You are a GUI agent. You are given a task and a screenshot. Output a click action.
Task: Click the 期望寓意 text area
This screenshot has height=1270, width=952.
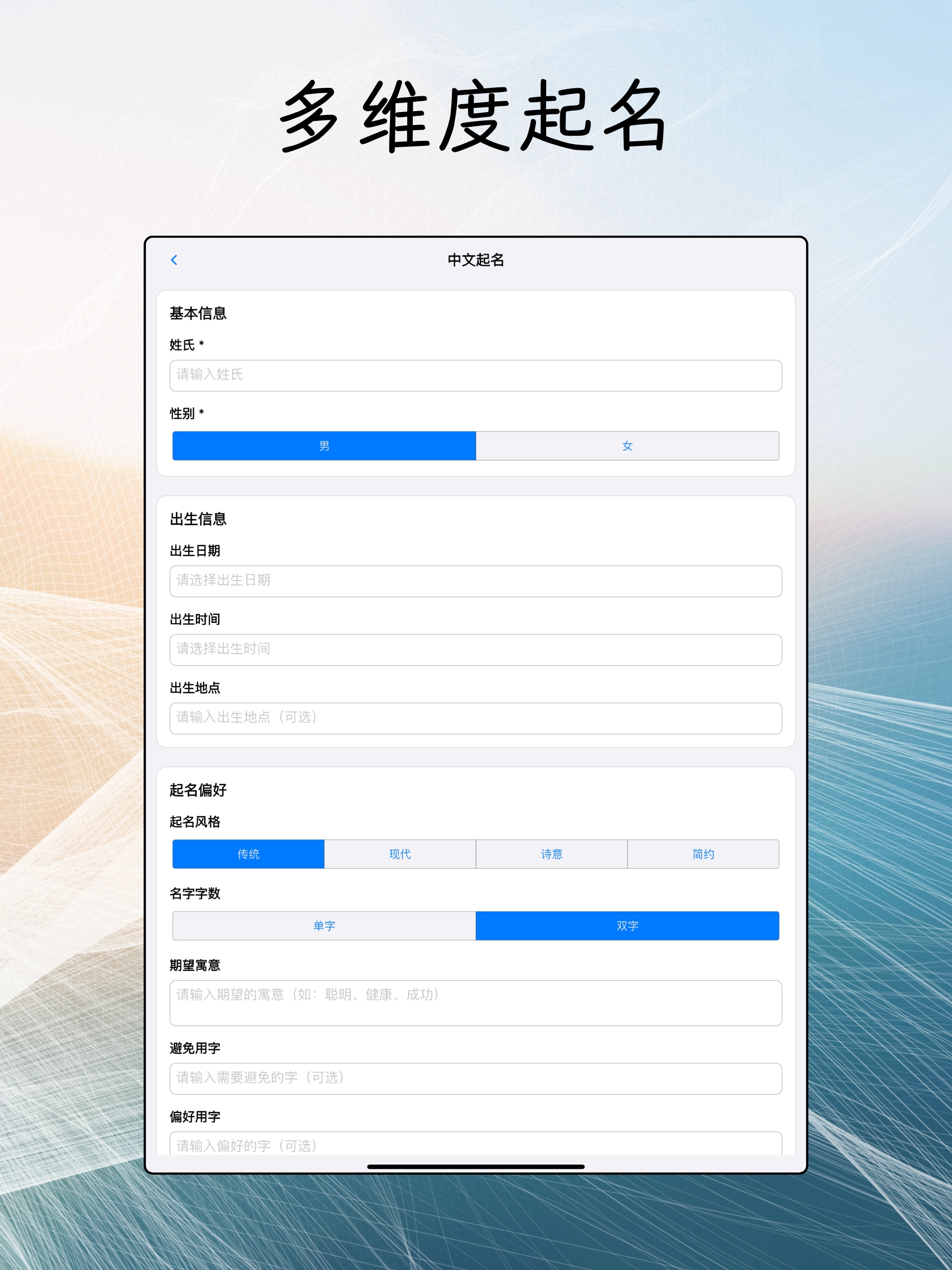pyautogui.click(x=476, y=1002)
